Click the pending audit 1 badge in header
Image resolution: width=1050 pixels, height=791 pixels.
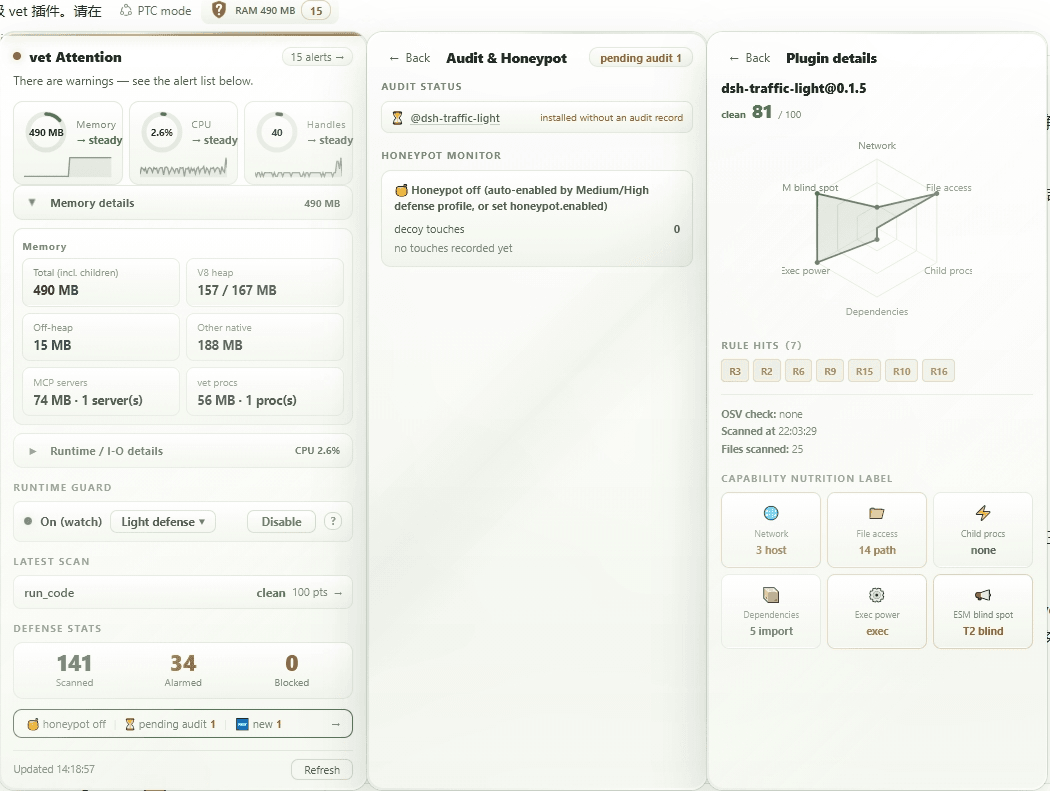[641, 58]
